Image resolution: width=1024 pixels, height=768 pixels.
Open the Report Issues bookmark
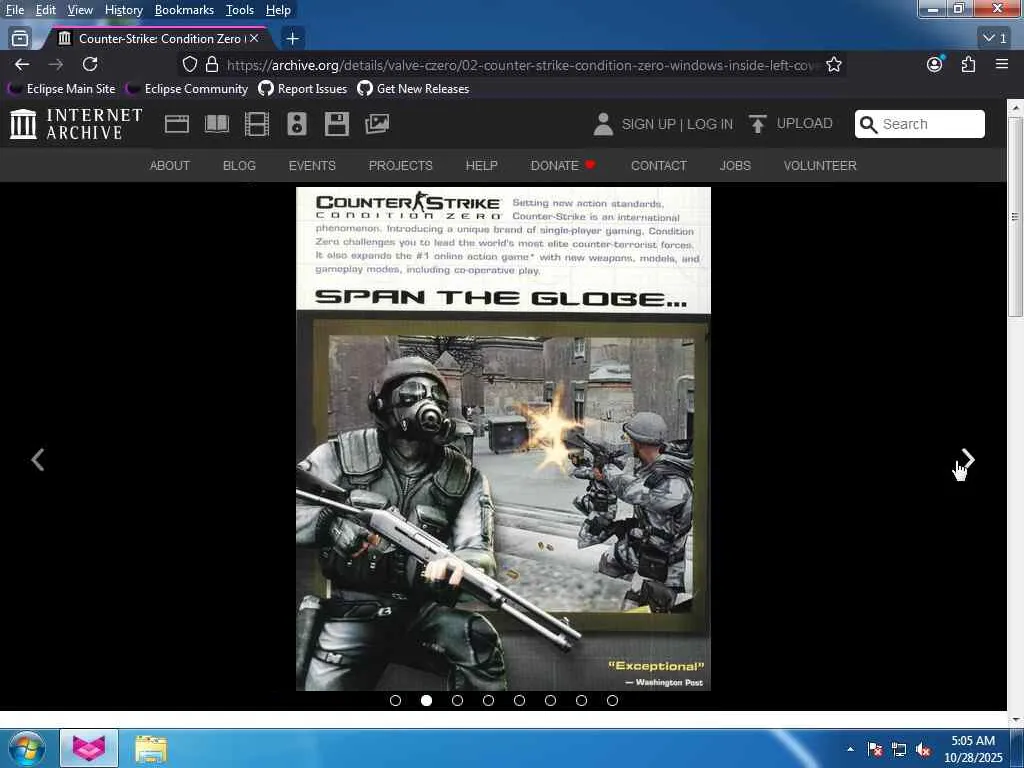(x=303, y=89)
